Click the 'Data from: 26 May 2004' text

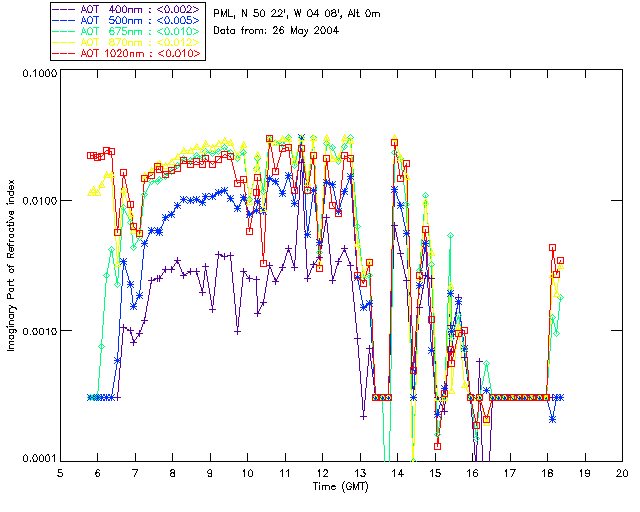point(276,31)
